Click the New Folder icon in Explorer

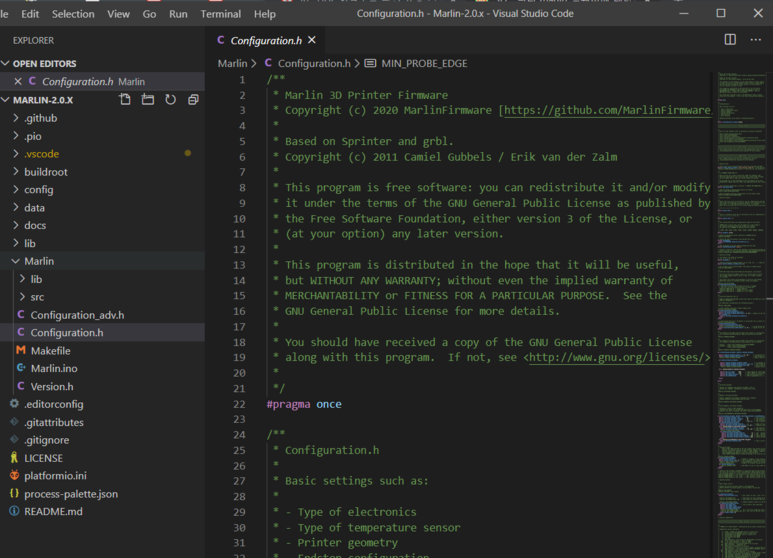(147, 100)
